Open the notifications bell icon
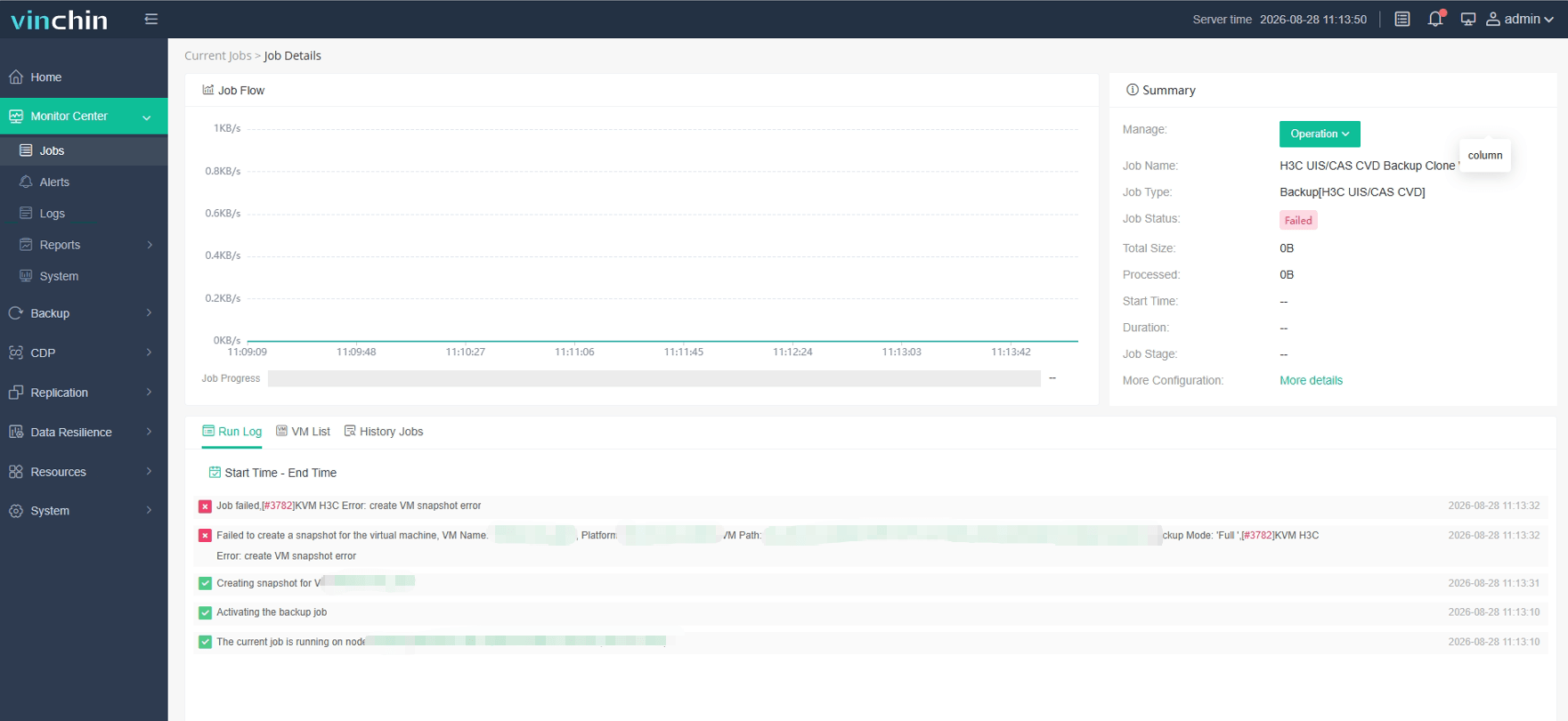Viewport: 1568px width, 721px height. point(1435,19)
